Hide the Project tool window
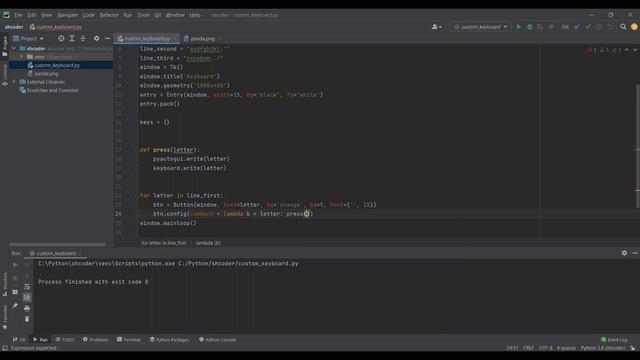The height and width of the screenshot is (360, 640). coord(107,38)
